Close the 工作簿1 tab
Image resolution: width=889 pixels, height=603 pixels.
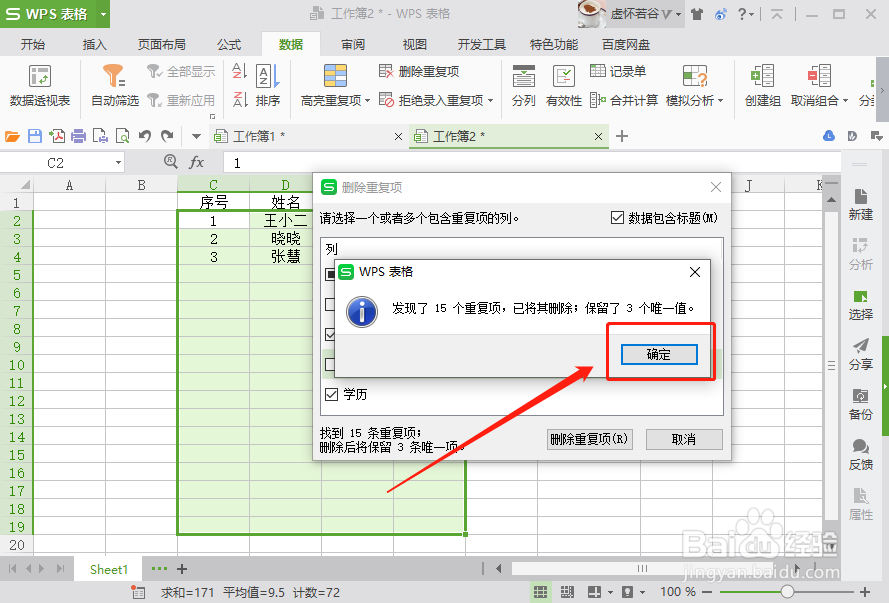pyautogui.click(x=398, y=137)
